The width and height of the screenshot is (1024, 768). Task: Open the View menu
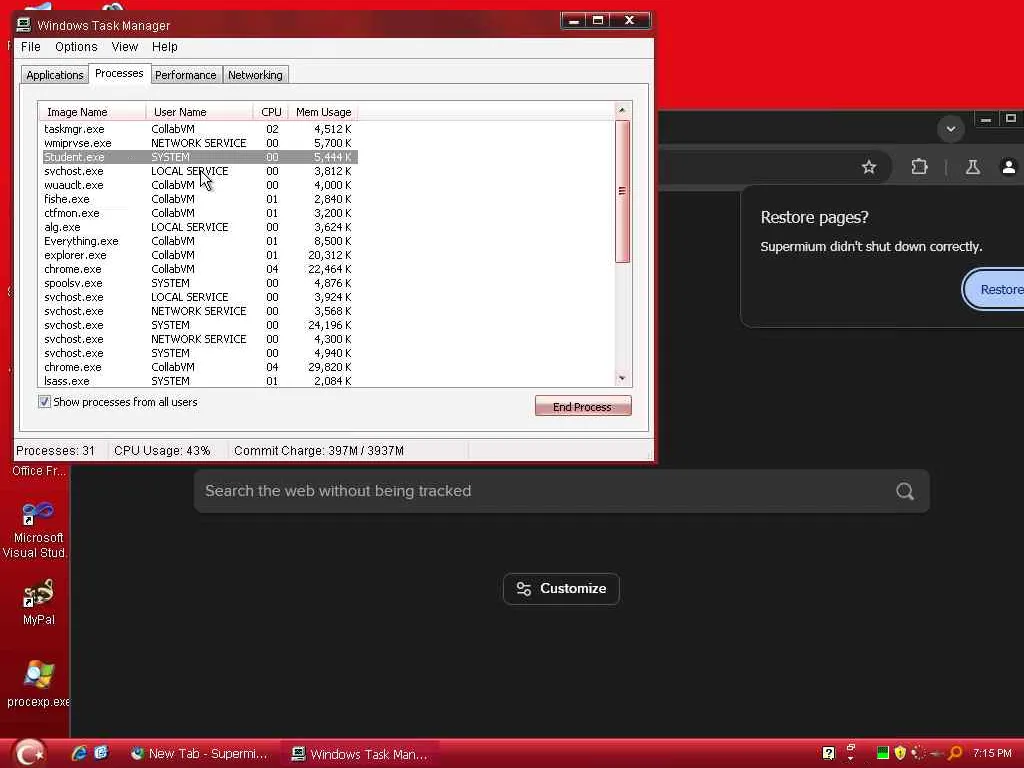point(124,47)
